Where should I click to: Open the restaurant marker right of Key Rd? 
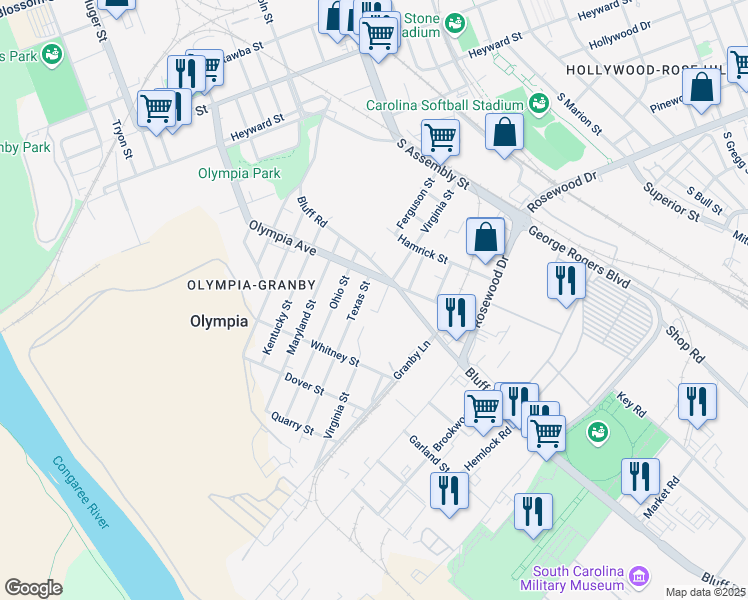(x=697, y=403)
